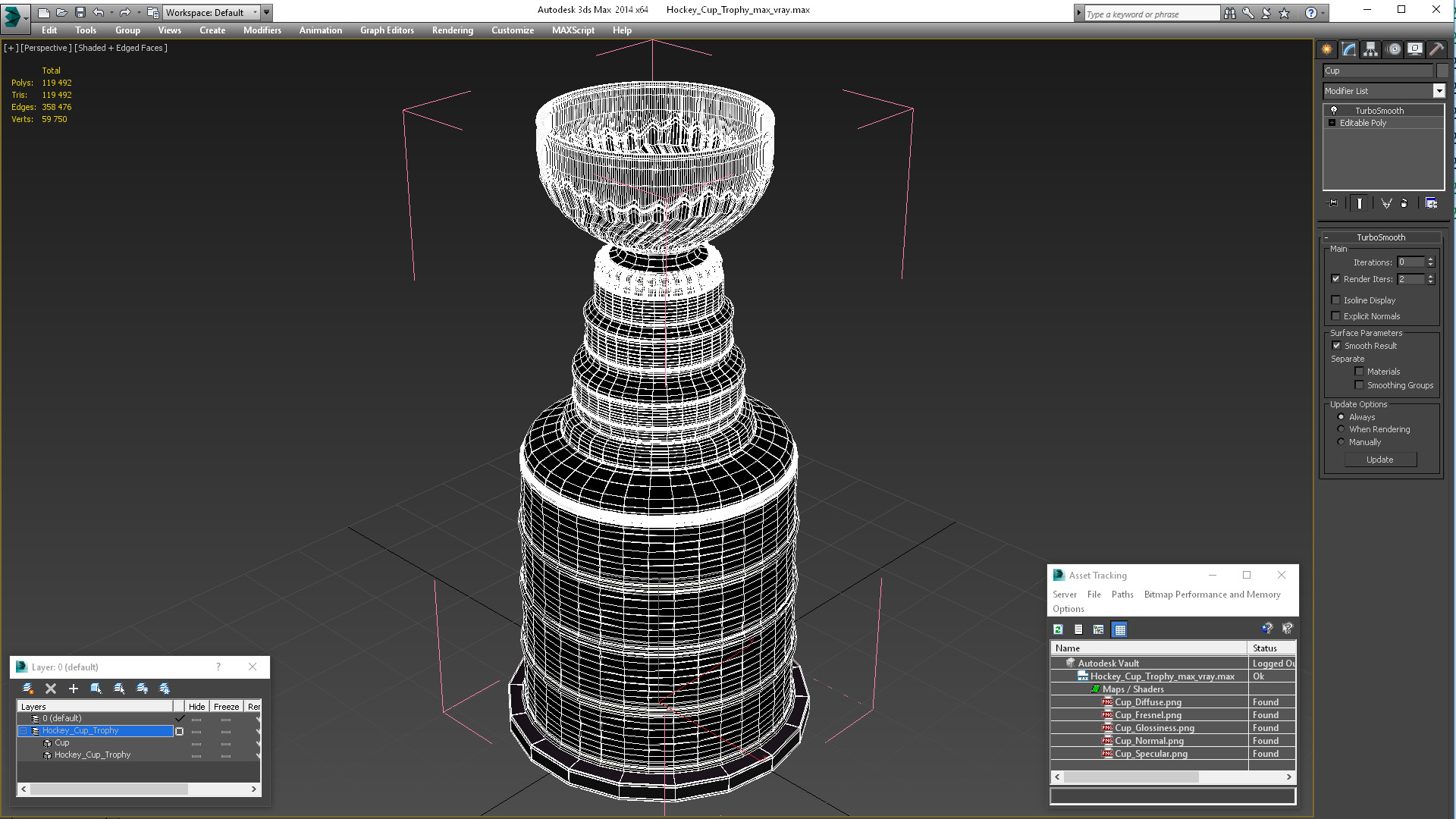Click Freeze/Unfreeze All Layers icon
1456x819 pixels.
(165, 689)
